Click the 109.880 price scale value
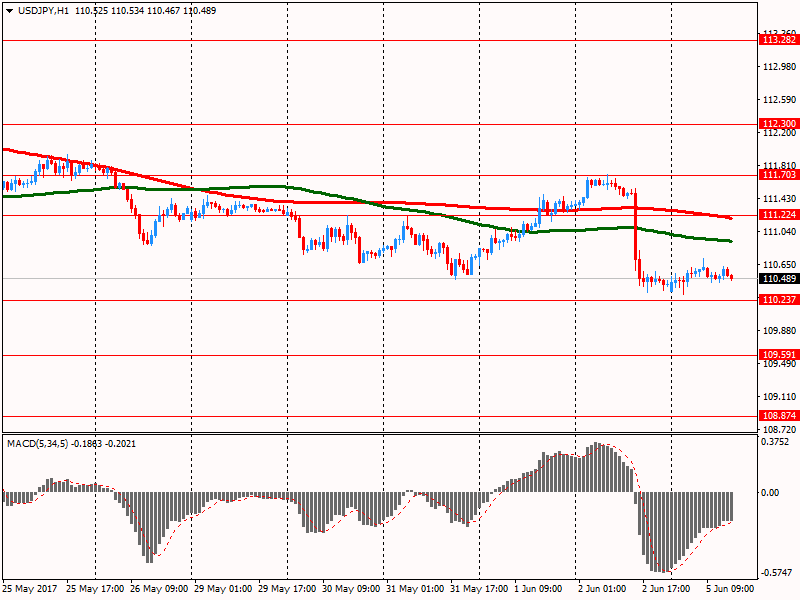Viewport: 800px width, 600px height. [x=779, y=331]
